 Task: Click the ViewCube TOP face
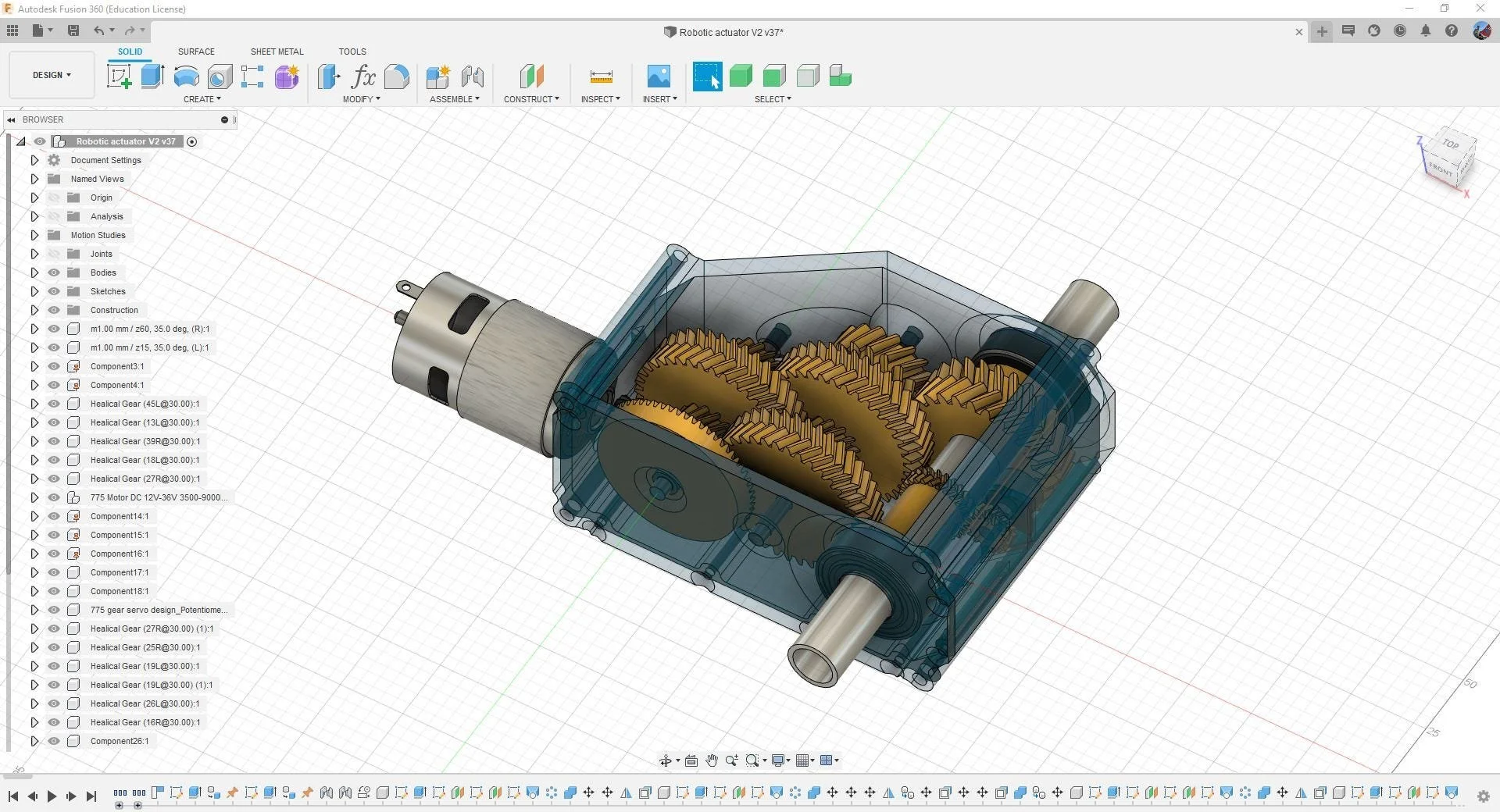pyautogui.click(x=1451, y=144)
